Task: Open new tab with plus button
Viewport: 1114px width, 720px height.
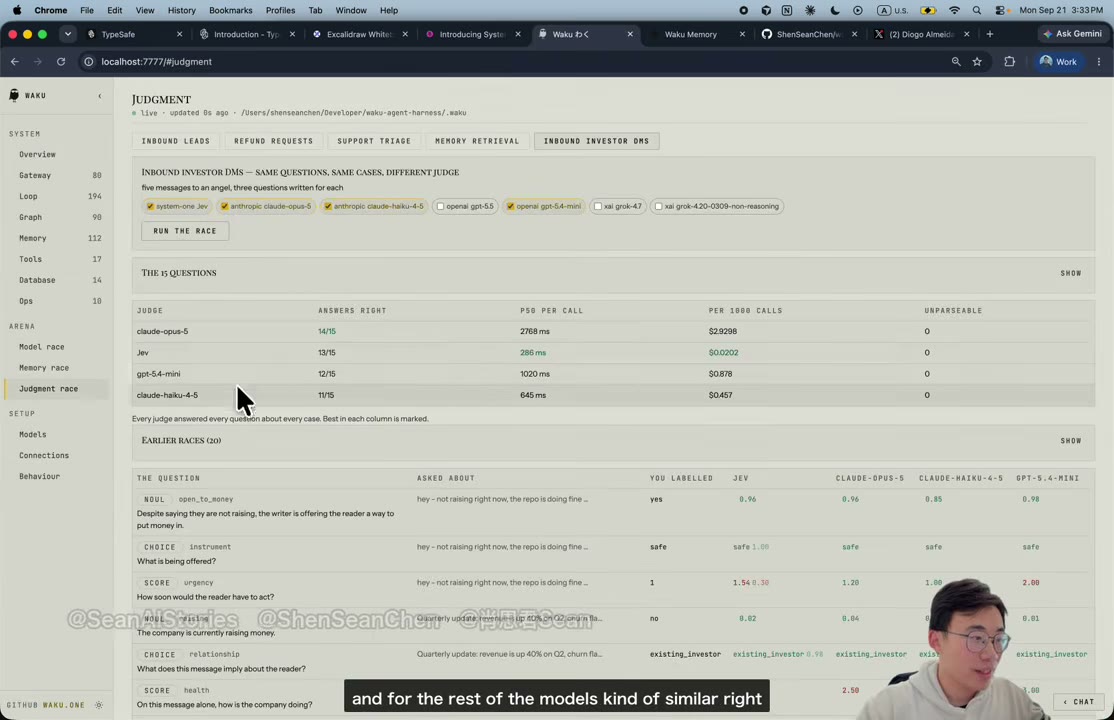Action: tap(990, 34)
